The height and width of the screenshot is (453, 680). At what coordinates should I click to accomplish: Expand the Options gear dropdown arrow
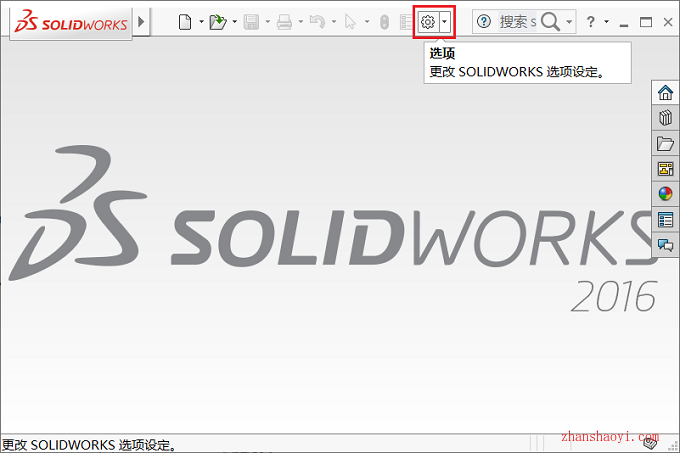click(x=445, y=22)
